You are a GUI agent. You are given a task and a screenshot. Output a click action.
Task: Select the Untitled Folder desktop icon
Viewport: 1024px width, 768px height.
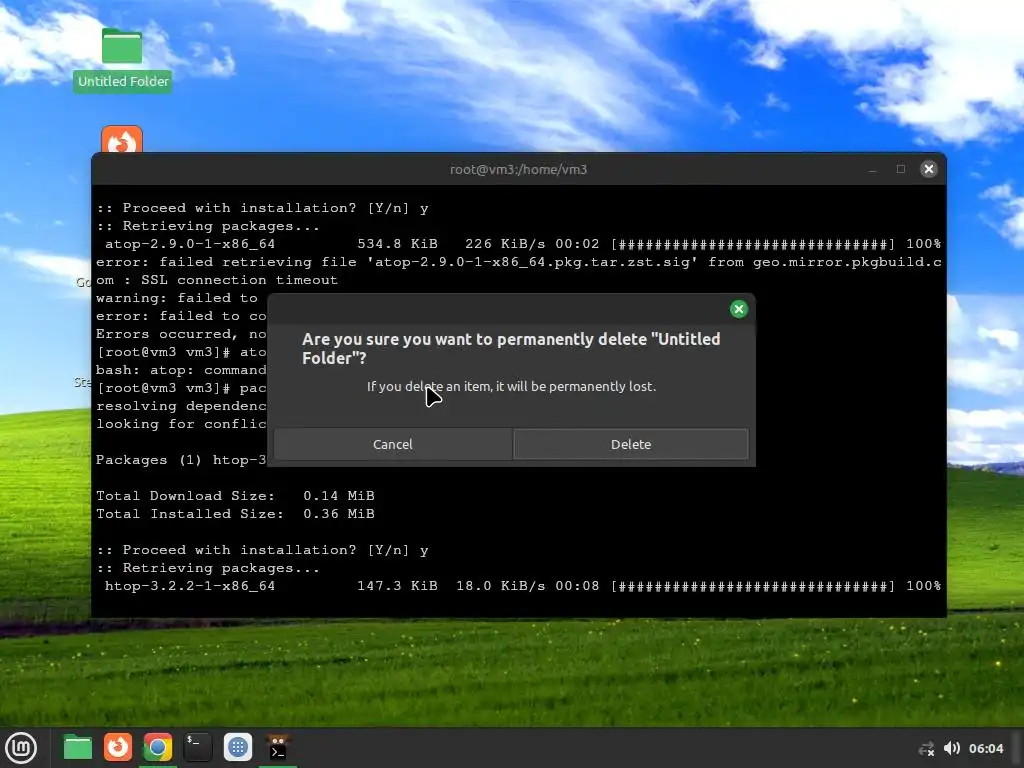click(x=122, y=46)
